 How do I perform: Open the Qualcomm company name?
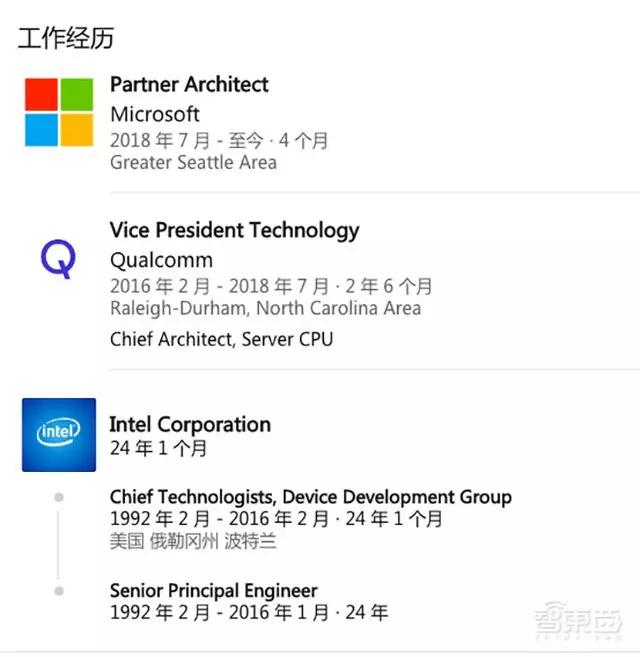(x=161, y=260)
